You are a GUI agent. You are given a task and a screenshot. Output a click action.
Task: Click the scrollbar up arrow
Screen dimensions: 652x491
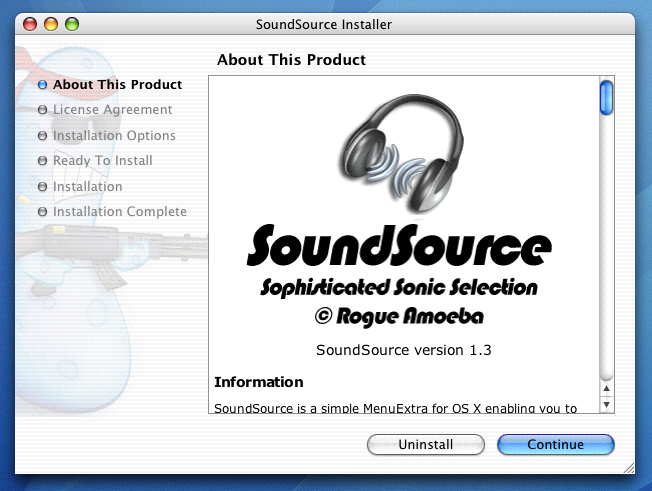[x=606, y=388]
